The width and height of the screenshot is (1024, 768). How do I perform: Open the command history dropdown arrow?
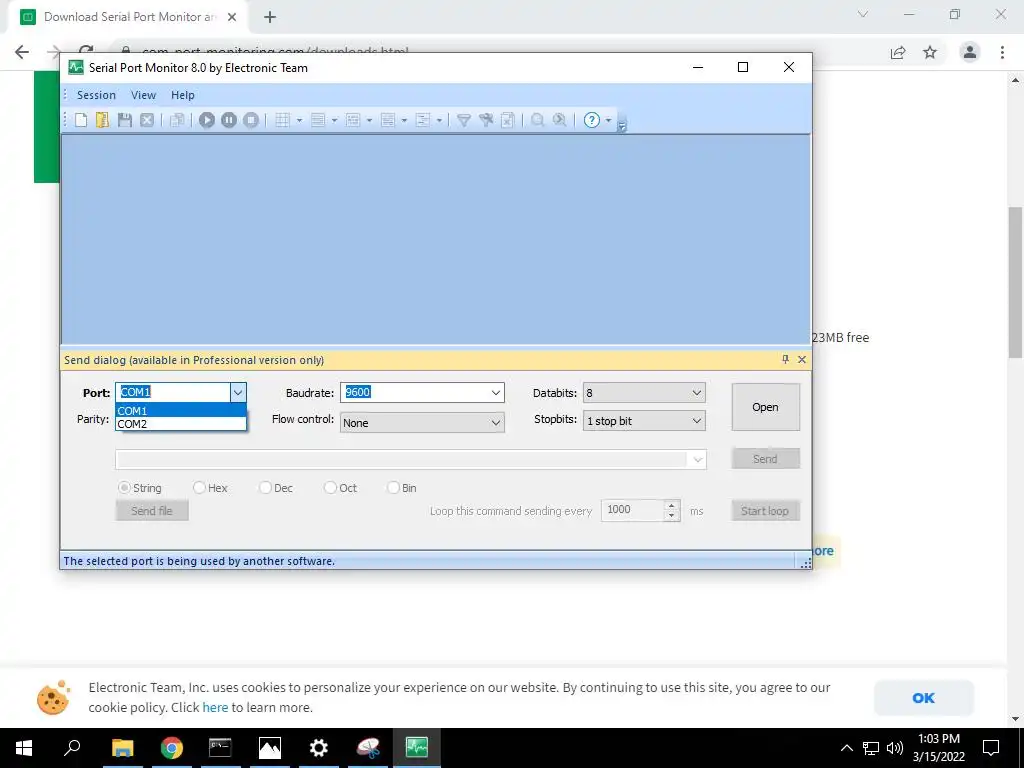(697, 460)
